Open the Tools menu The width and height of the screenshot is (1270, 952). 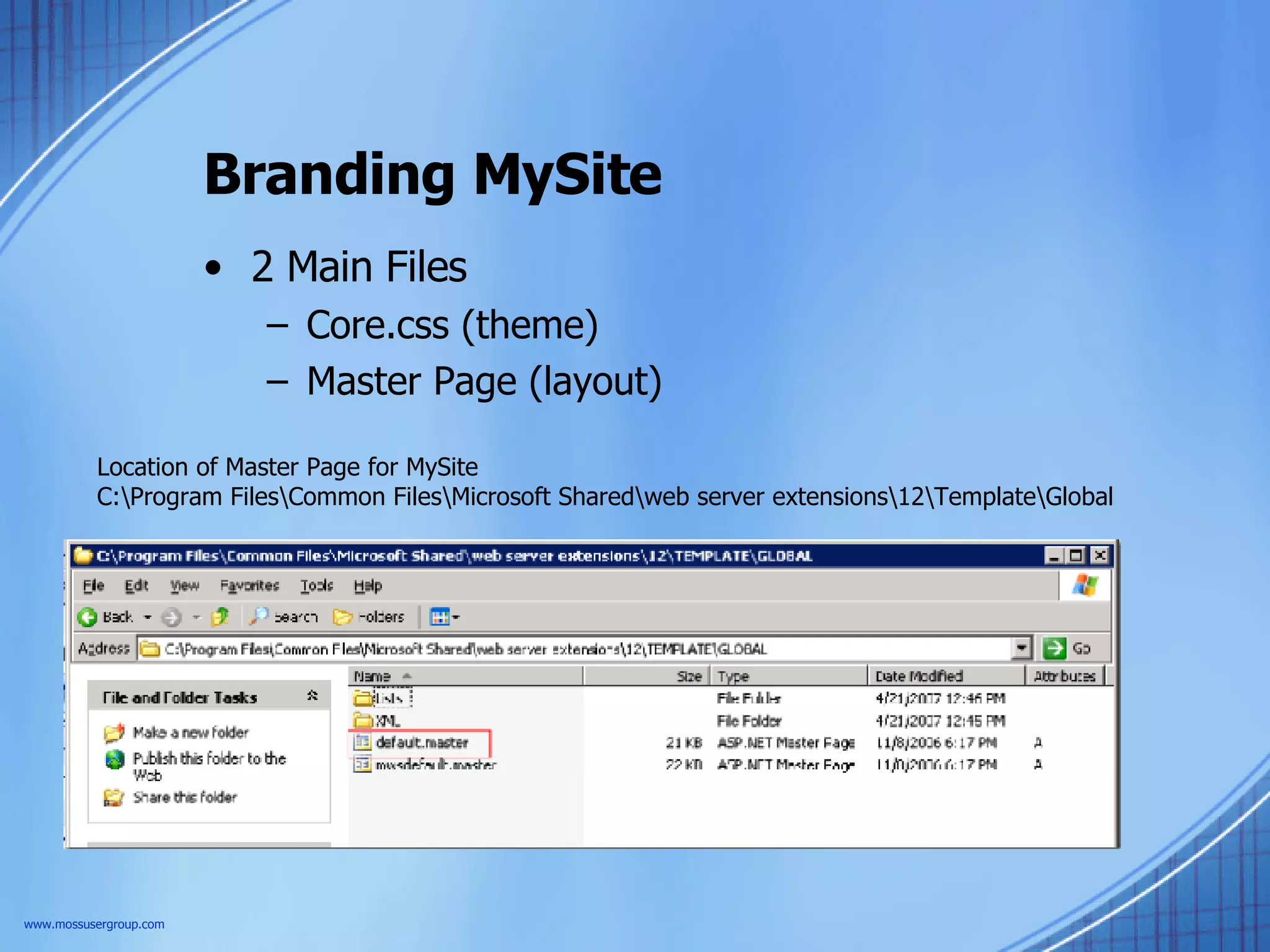(x=316, y=585)
